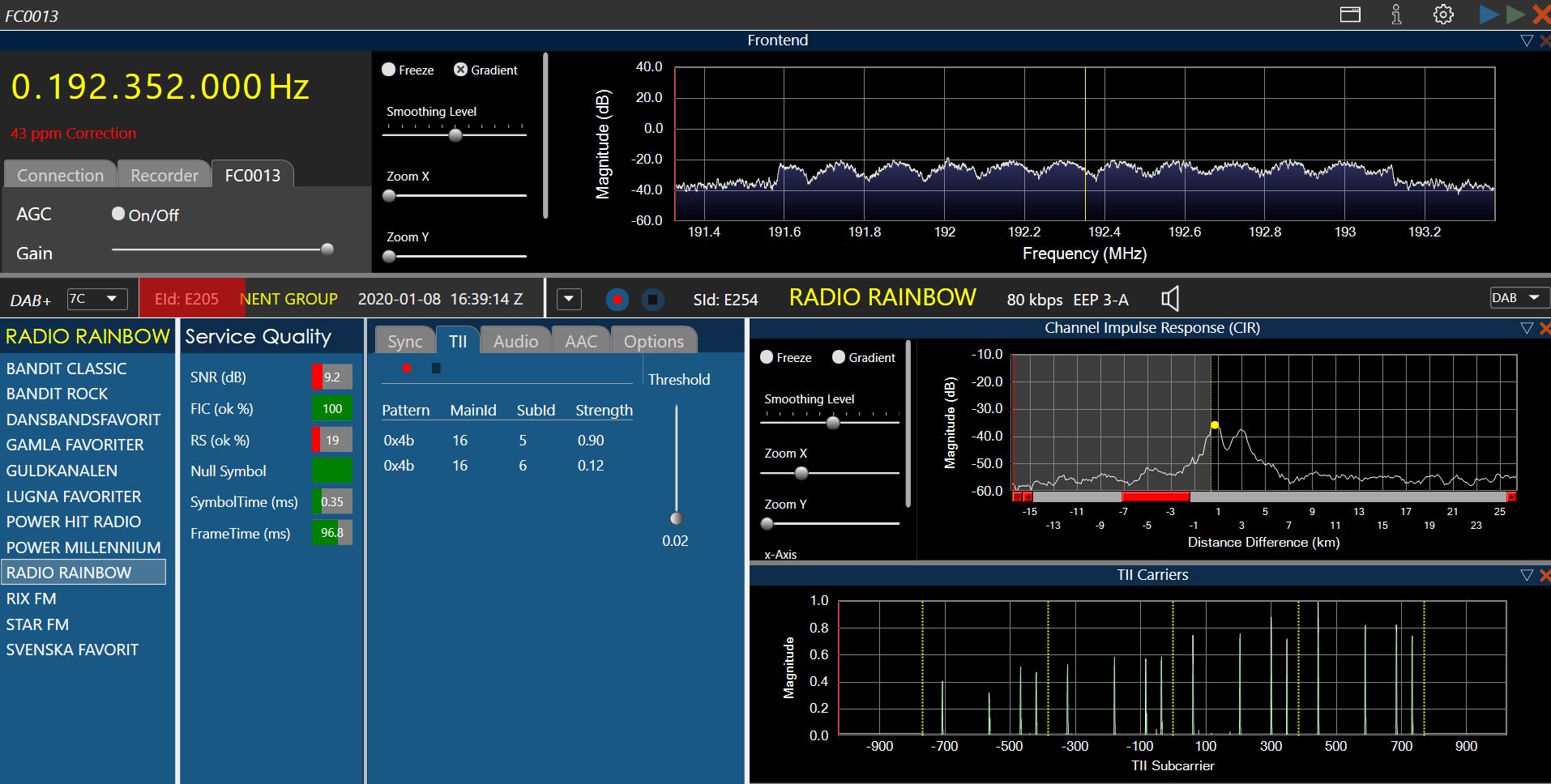Stop audio recording with the square stop button
Image resolution: width=1551 pixels, height=784 pixels.
coord(653,300)
